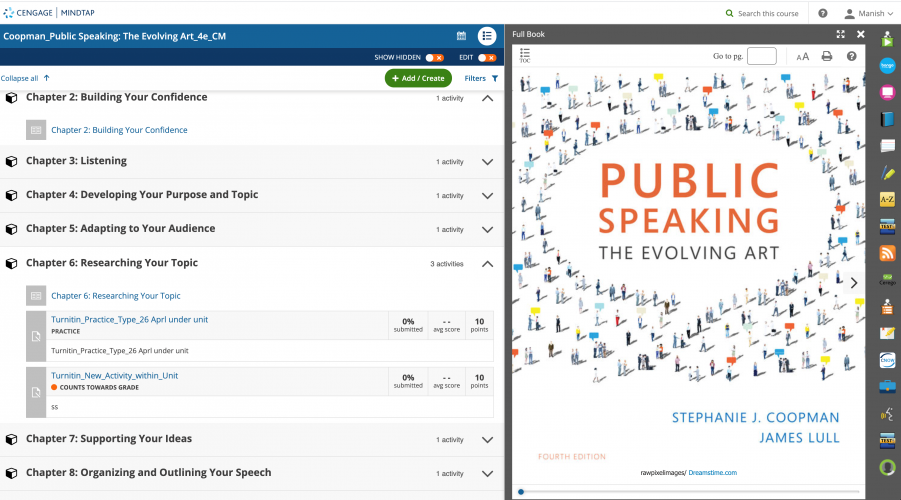Open the A-Z glossary app icon
Viewport: 901px width, 500px height.
coord(887,199)
